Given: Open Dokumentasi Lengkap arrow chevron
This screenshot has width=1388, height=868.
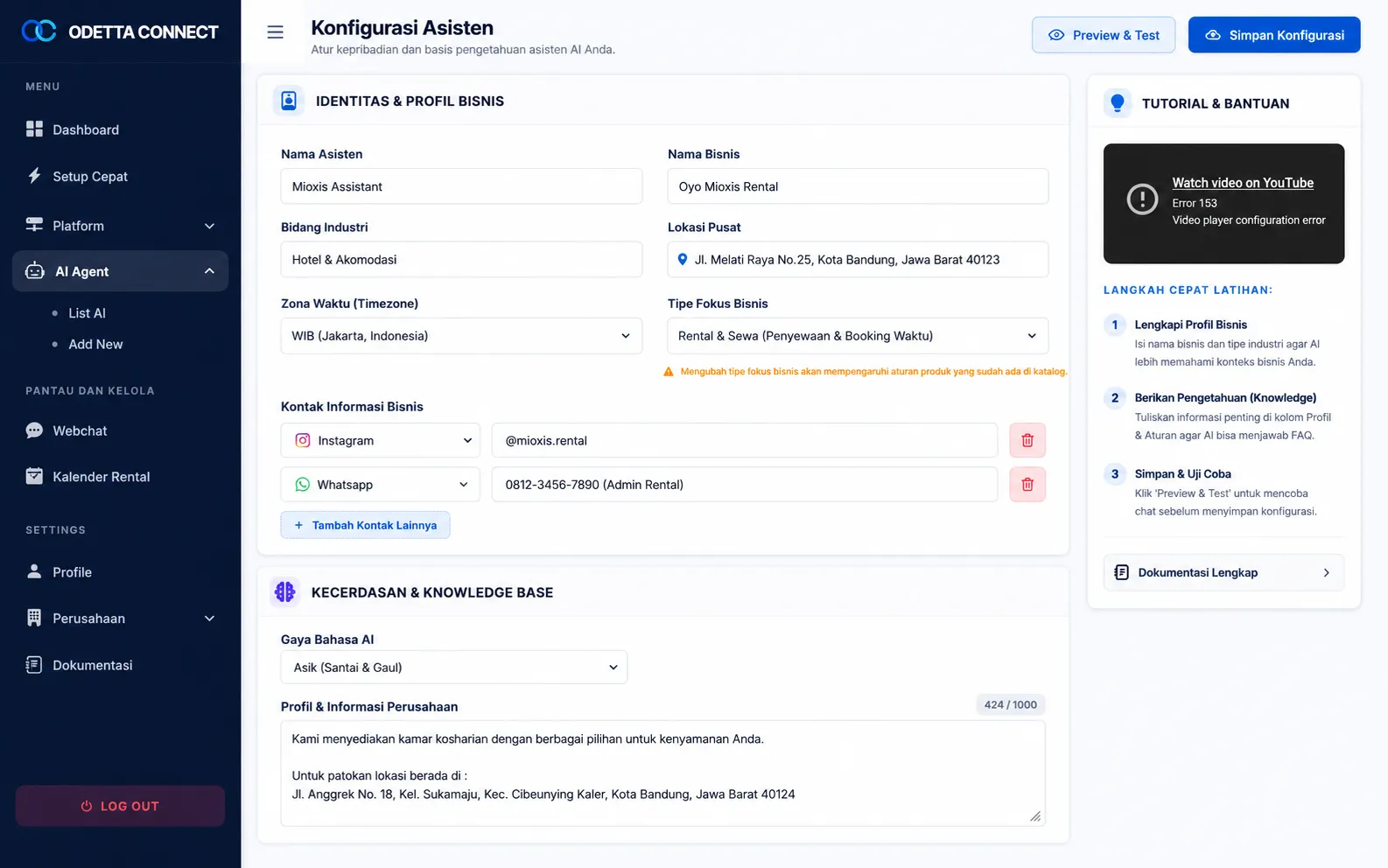Looking at the screenshot, I should [x=1327, y=572].
